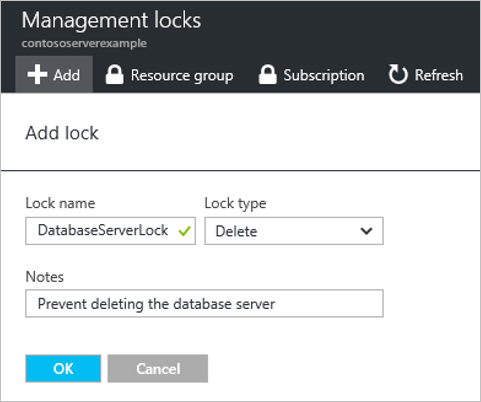Screen dimensions: 481x402
Task: Click into the Notes text field
Action: point(204,303)
